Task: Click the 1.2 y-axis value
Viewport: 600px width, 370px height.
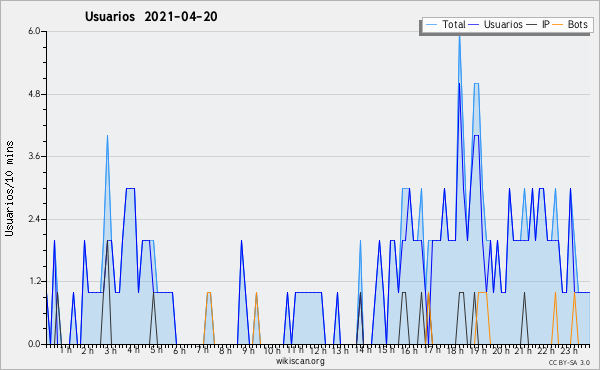Action: pos(34,282)
